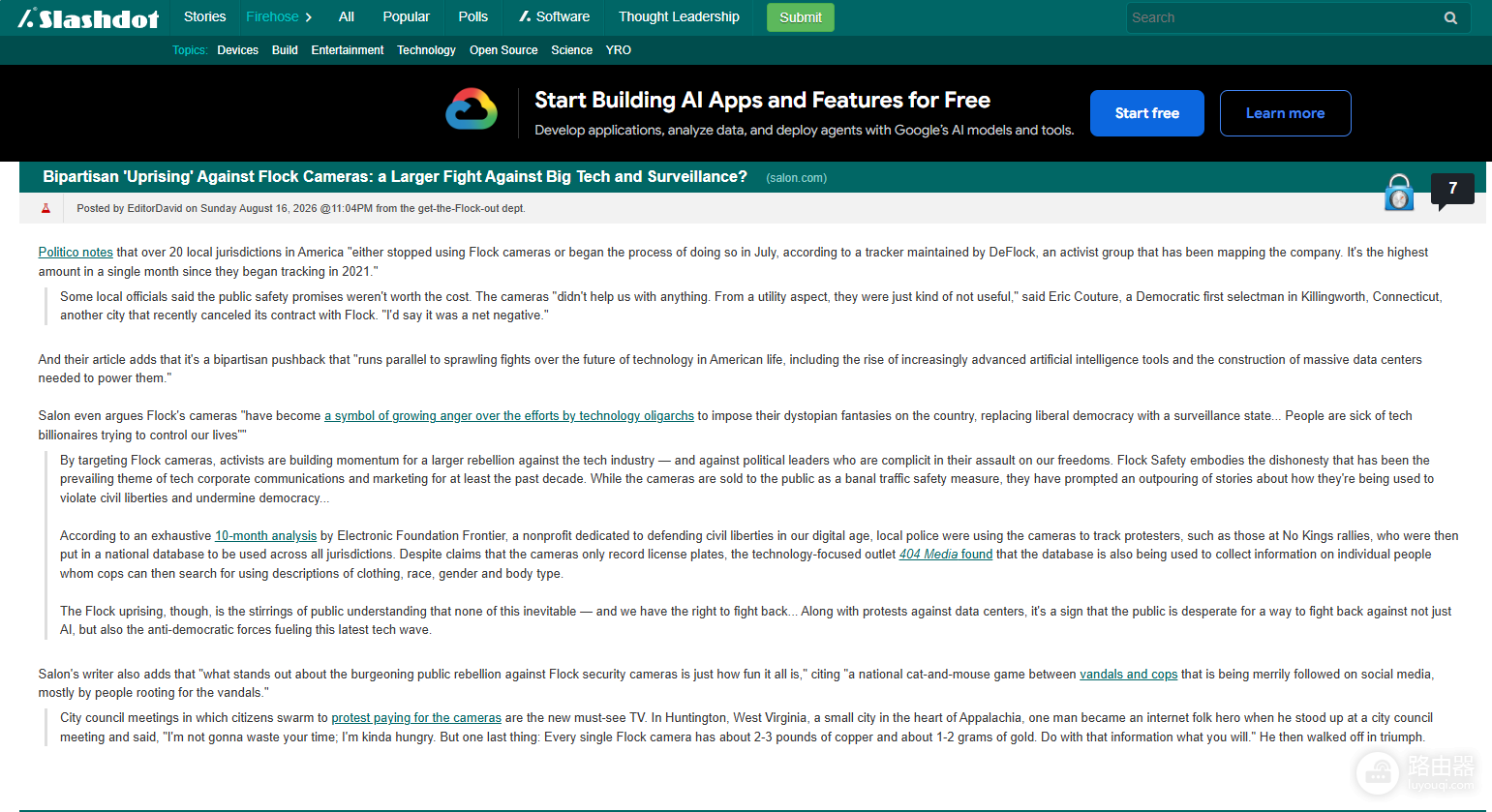Screen dimensions: 1492x812
Task: Open the Politico notes link
Action: [x=76, y=253]
